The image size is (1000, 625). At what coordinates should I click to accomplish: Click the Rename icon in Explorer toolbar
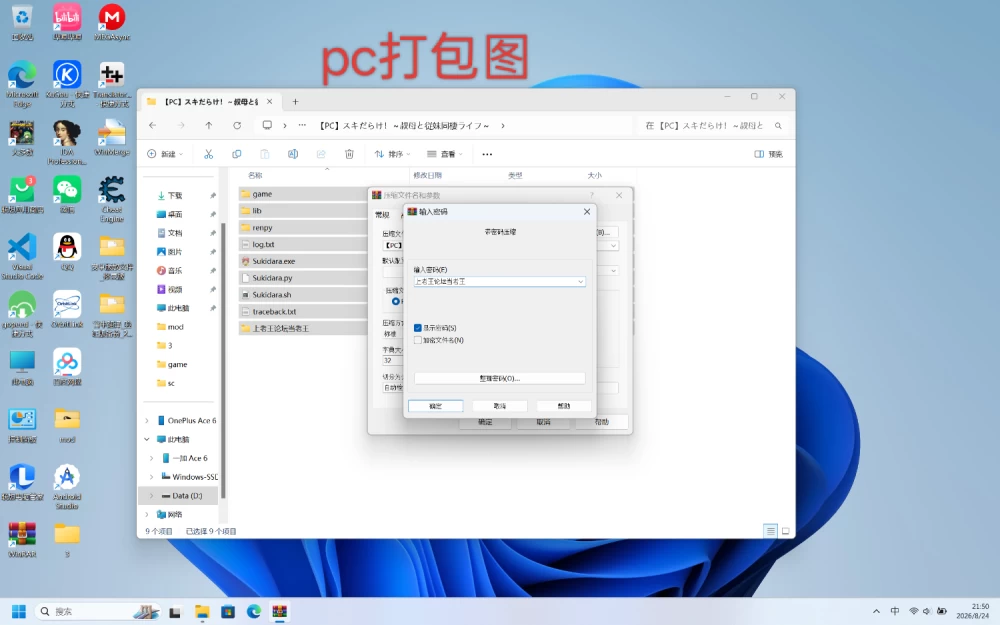[x=293, y=154]
